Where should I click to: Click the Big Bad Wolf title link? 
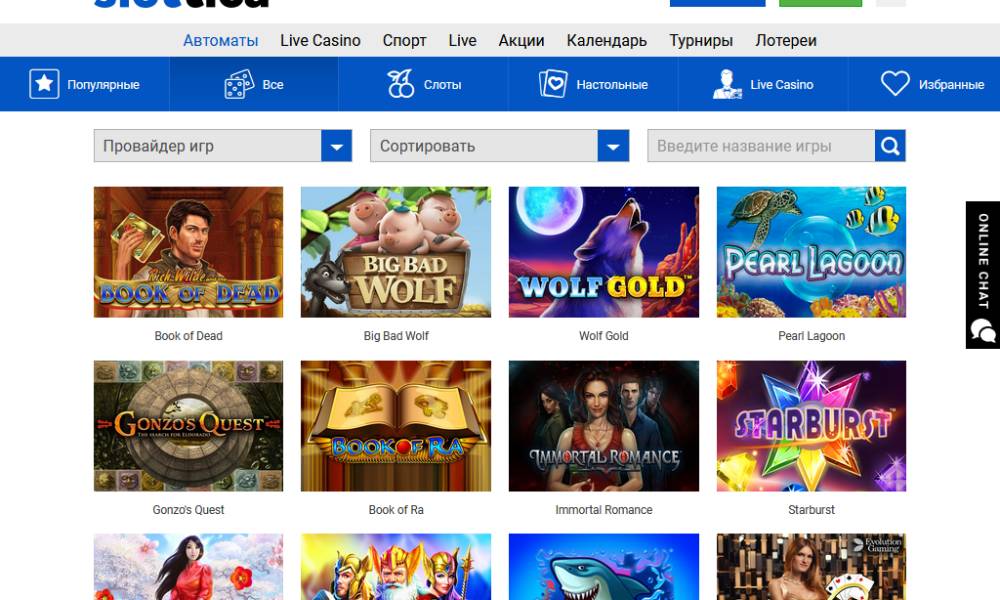pos(396,336)
